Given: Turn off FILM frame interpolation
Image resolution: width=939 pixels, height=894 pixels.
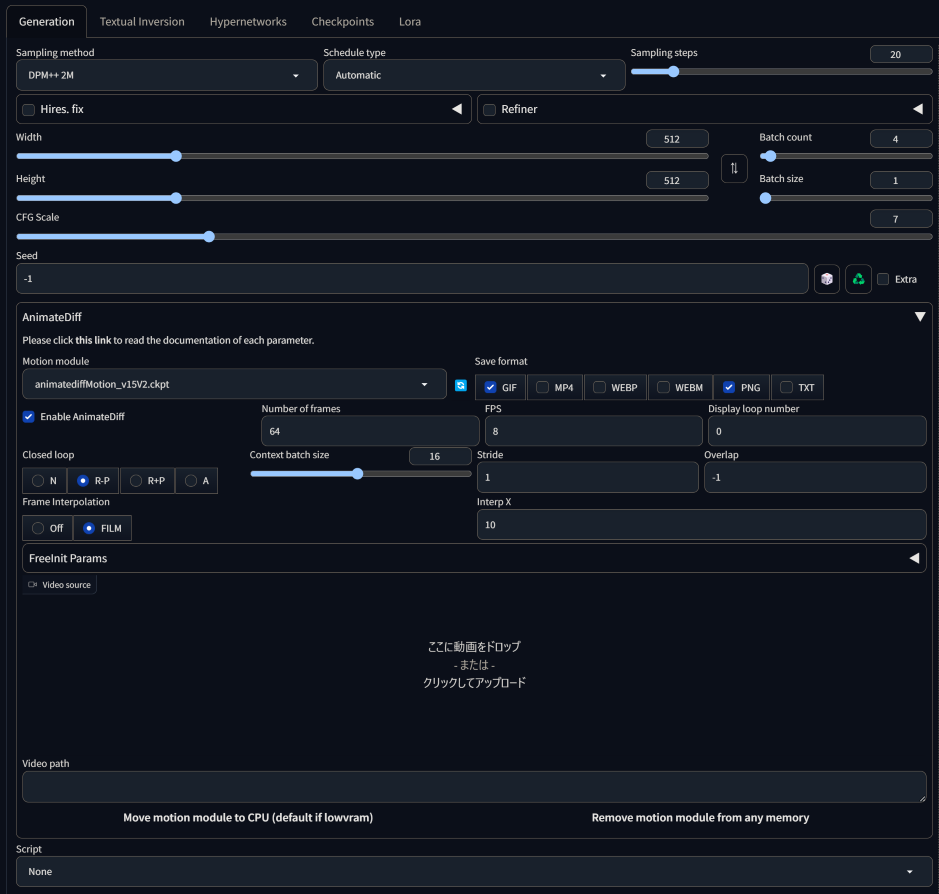Looking at the screenshot, I should pos(38,528).
